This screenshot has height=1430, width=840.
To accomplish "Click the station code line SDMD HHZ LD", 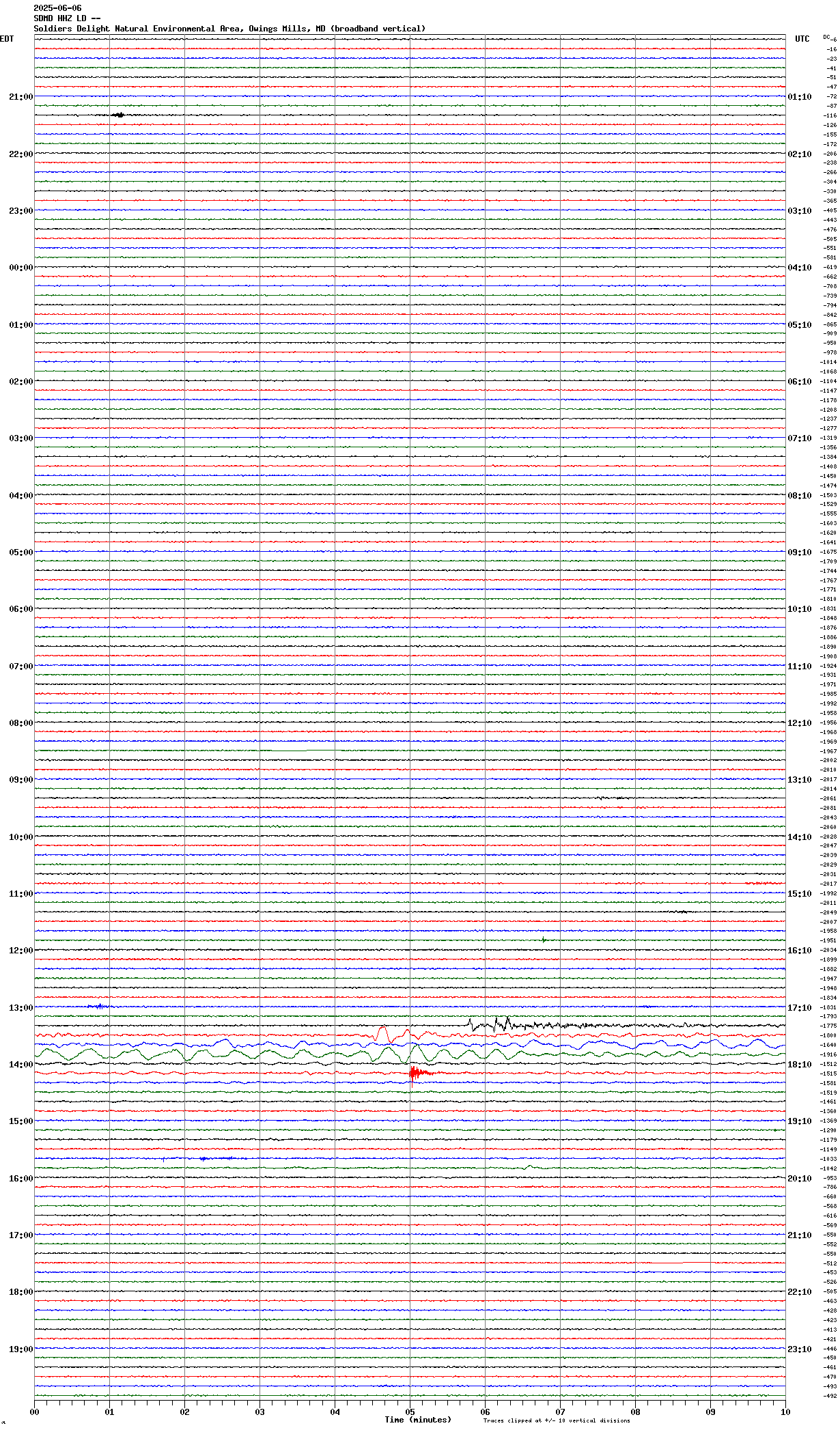I will coord(68,18).
